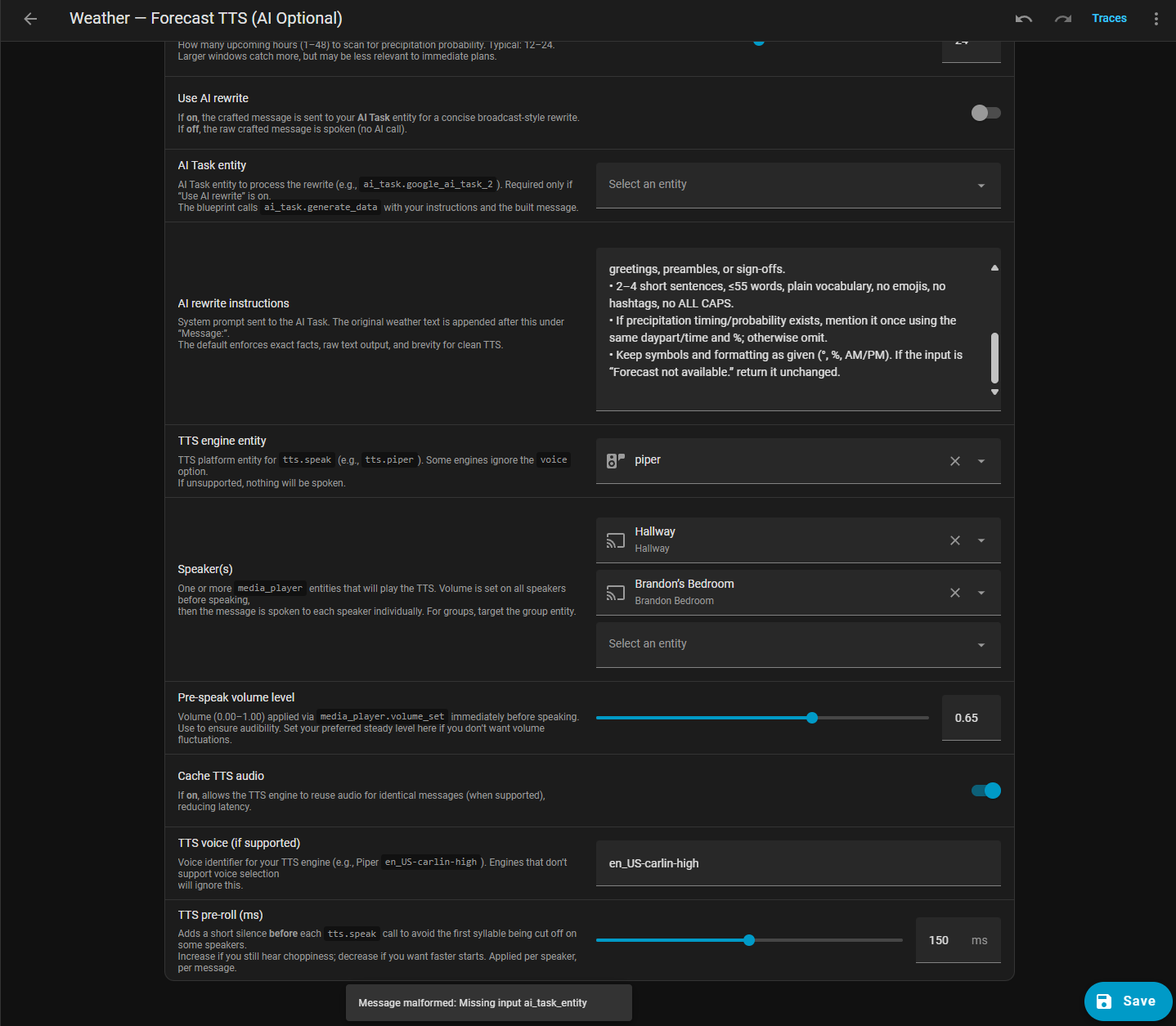Click inside the AI rewrite instructions textbox
Screen dimensions: 1176x1026
coord(789,329)
